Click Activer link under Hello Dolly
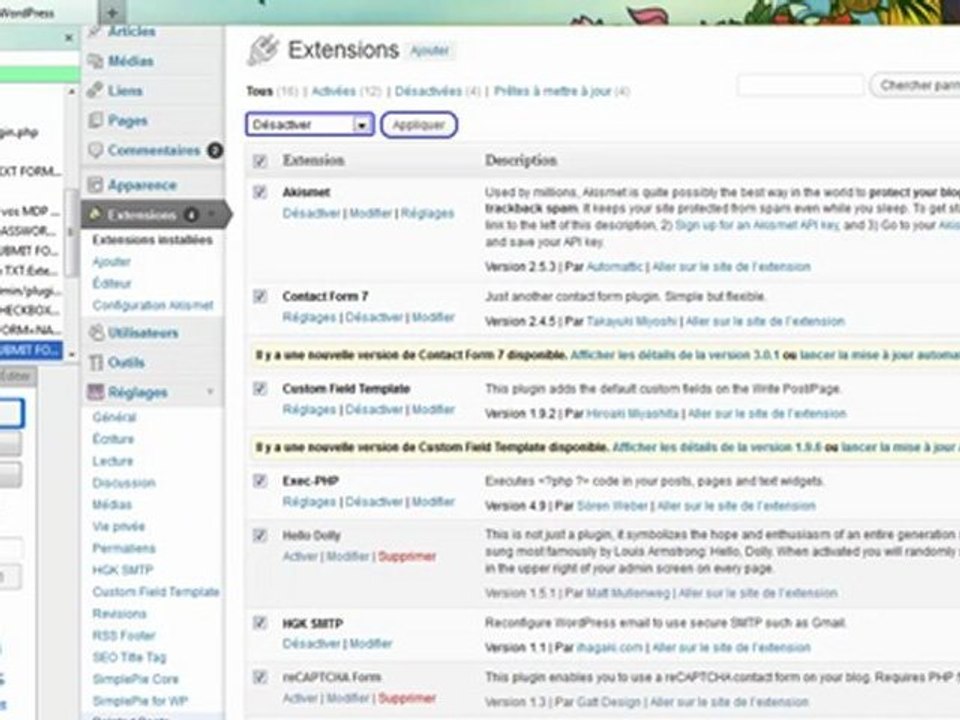 click(x=300, y=556)
